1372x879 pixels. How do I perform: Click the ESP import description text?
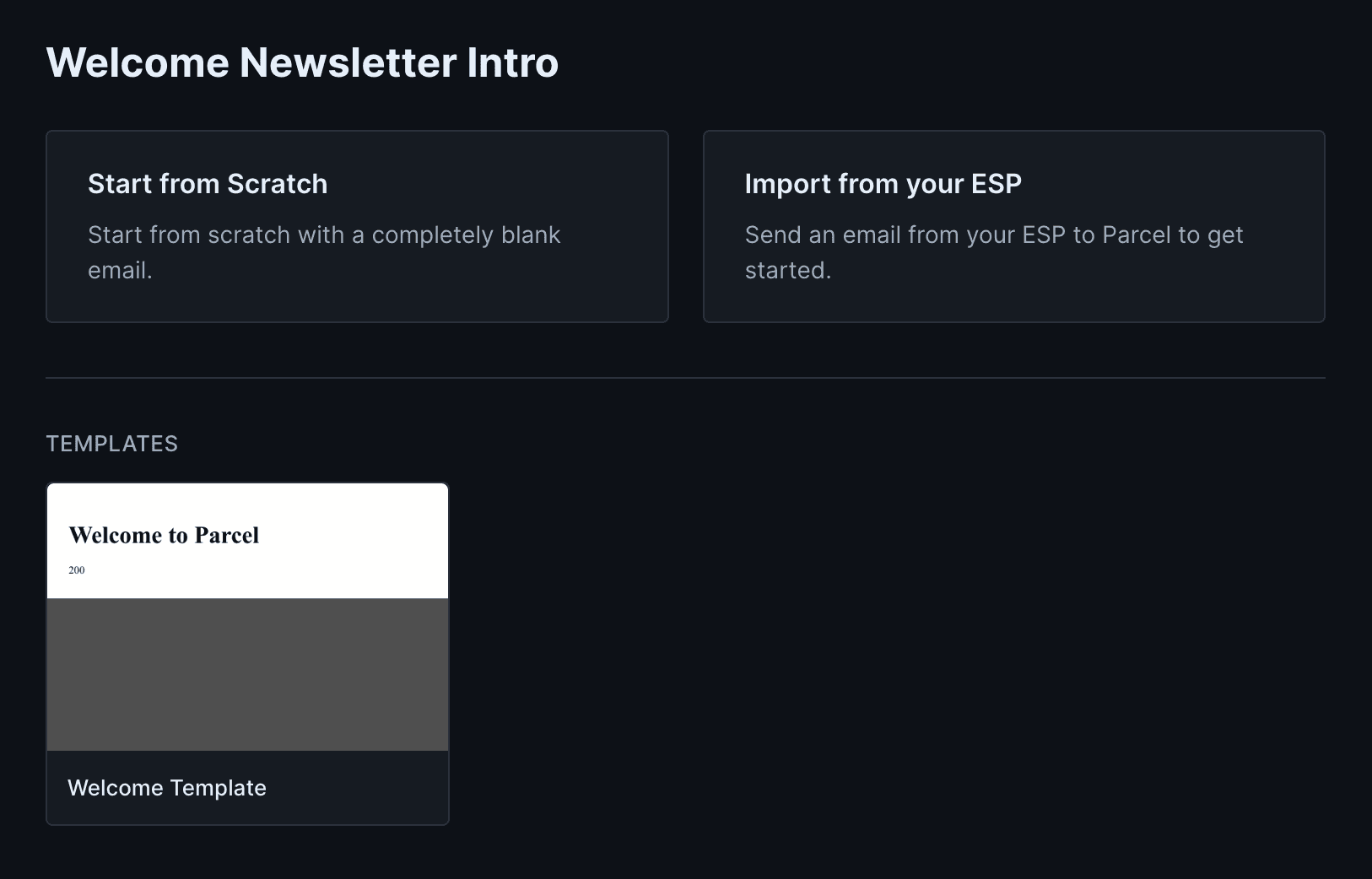coord(994,252)
